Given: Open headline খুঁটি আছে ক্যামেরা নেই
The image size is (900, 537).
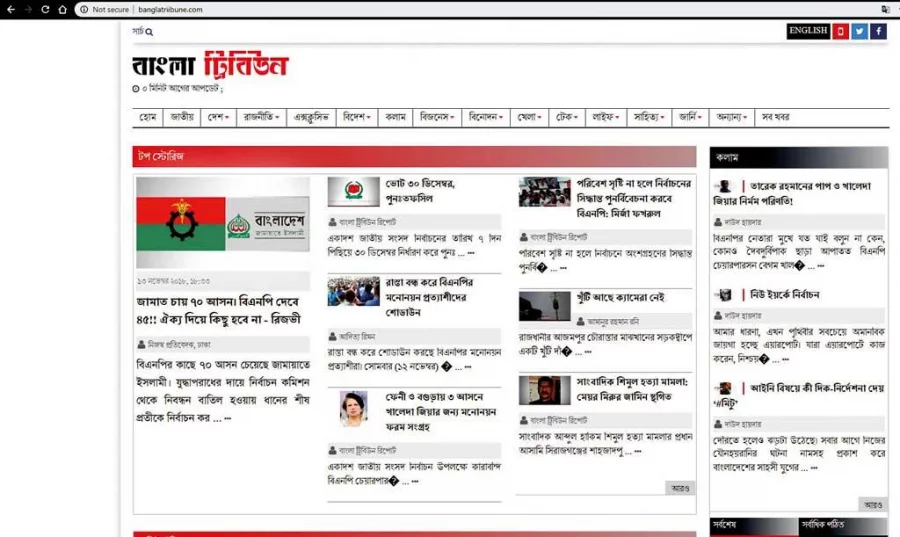Looking at the screenshot, I should point(620,297).
